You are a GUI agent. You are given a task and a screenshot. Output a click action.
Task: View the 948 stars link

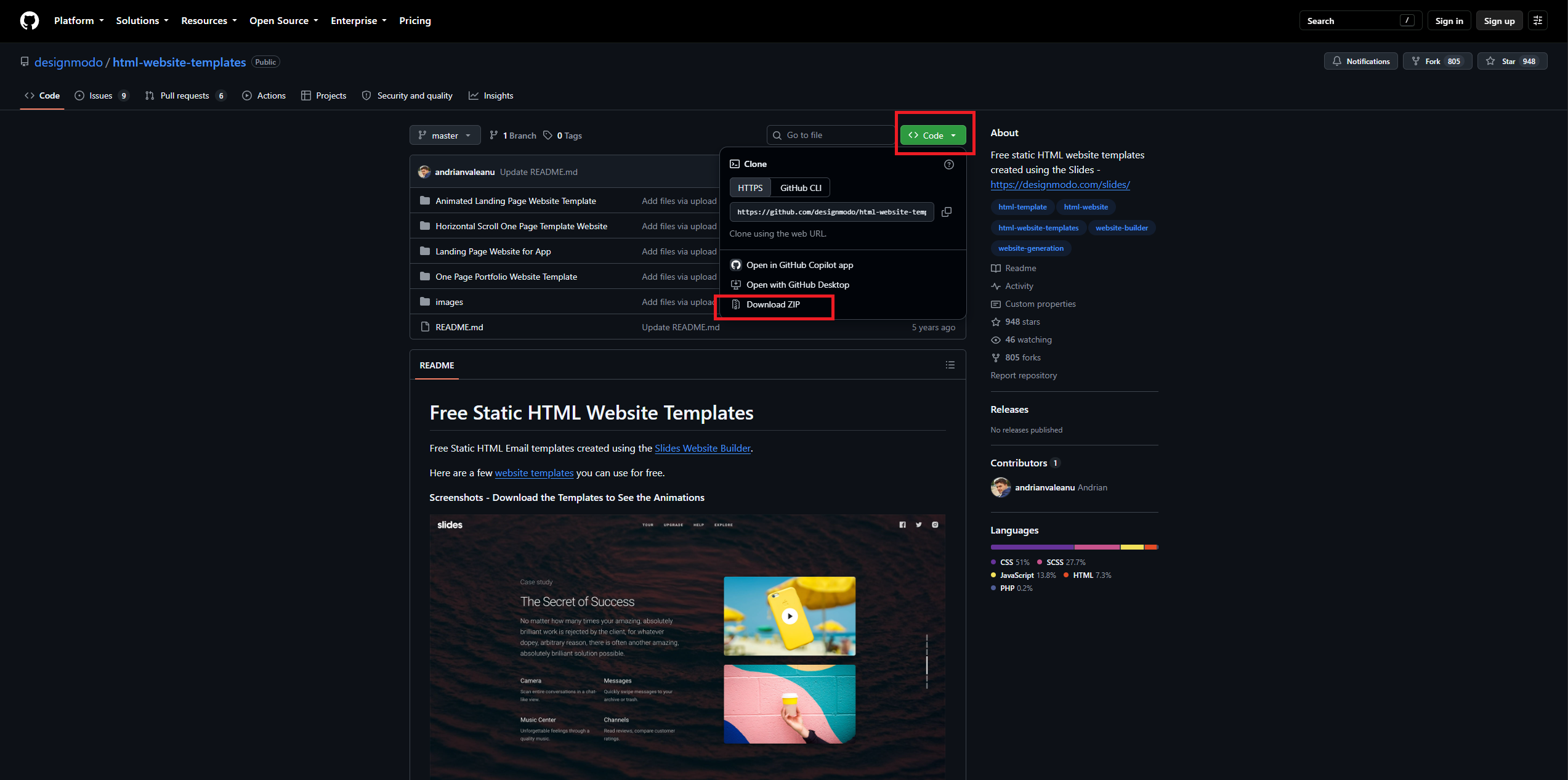(1016, 322)
